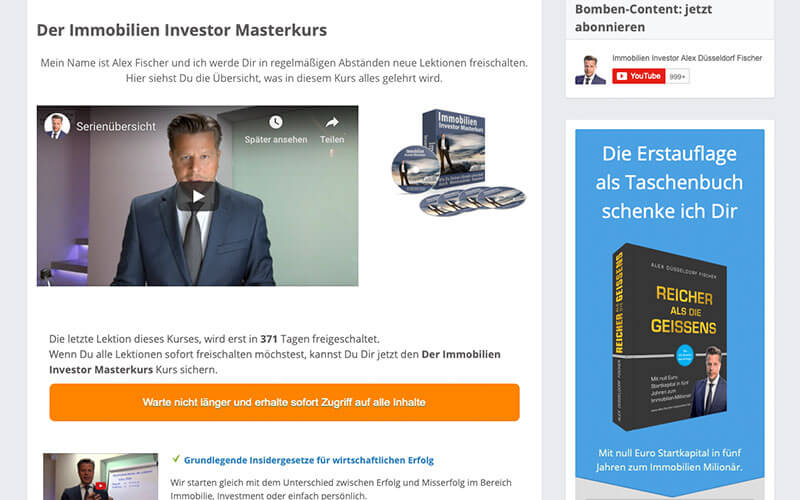The width and height of the screenshot is (800, 500).
Task: Open the Grundlegende Insidergesetze lesson link
Action: (x=309, y=460)
